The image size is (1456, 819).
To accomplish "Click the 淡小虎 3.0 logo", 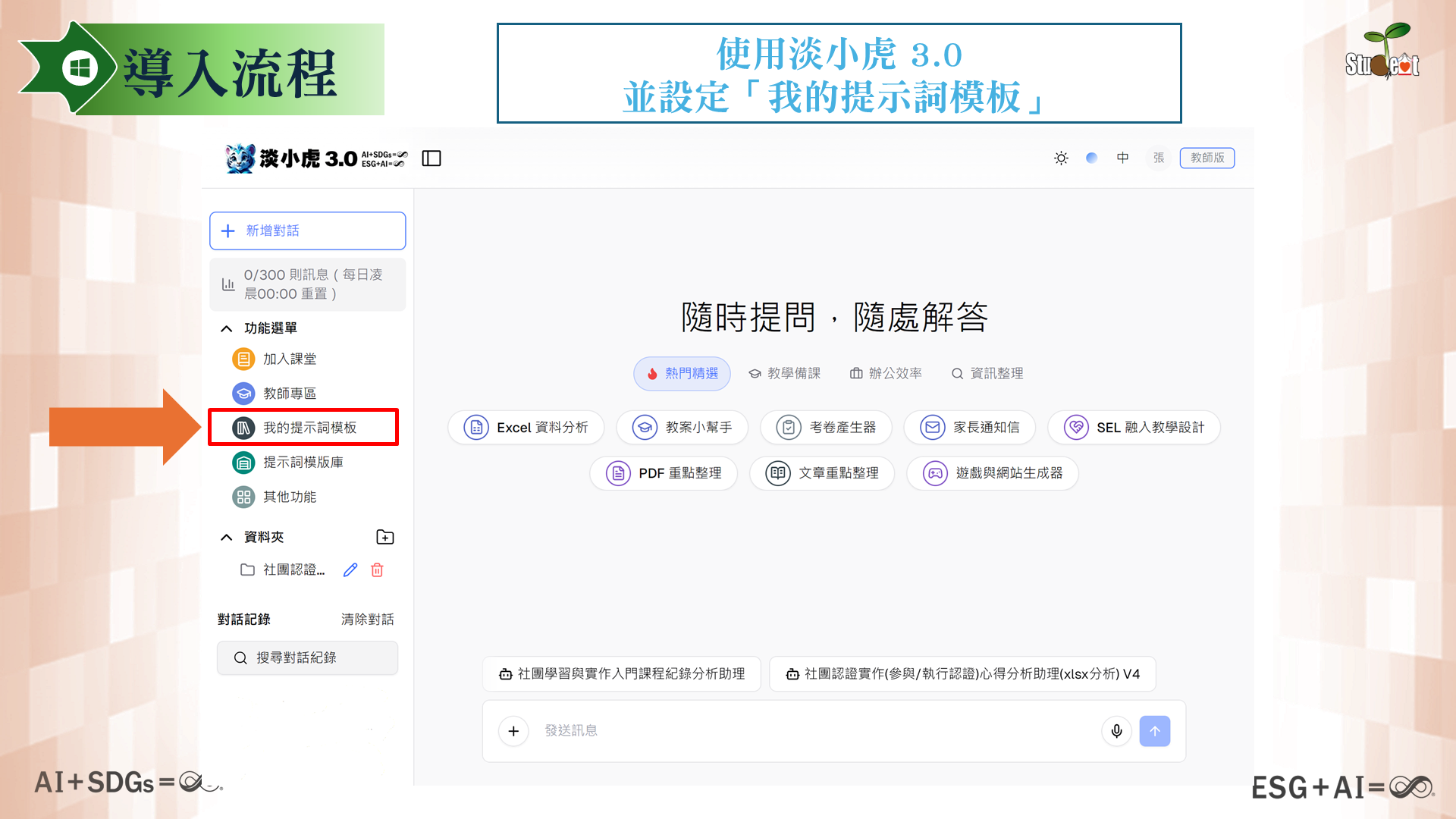I will 317,158.
